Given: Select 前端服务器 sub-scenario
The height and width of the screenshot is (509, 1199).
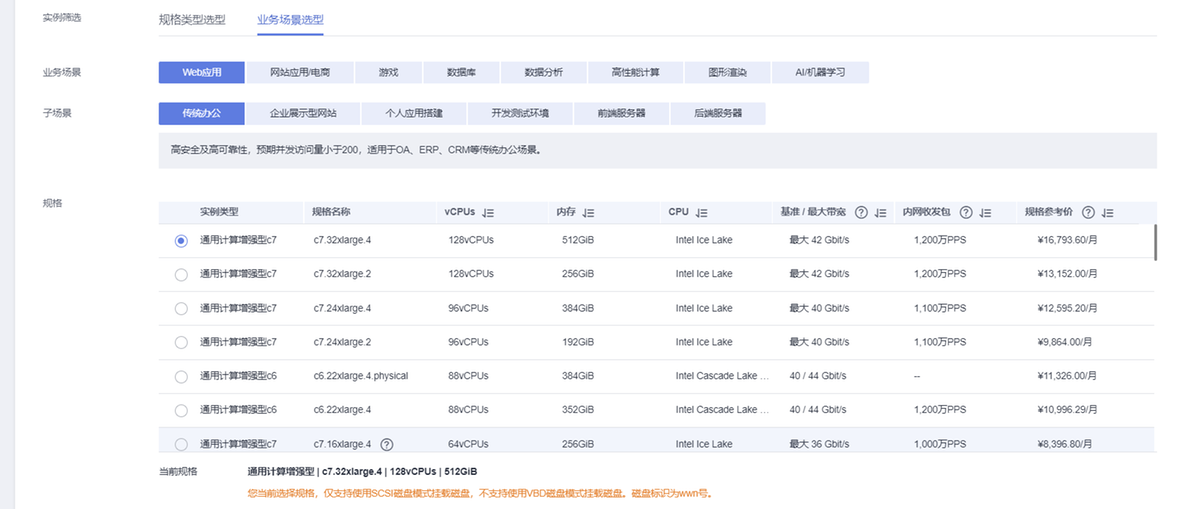Looking at the screenshot, I should (x=622, y=113).
